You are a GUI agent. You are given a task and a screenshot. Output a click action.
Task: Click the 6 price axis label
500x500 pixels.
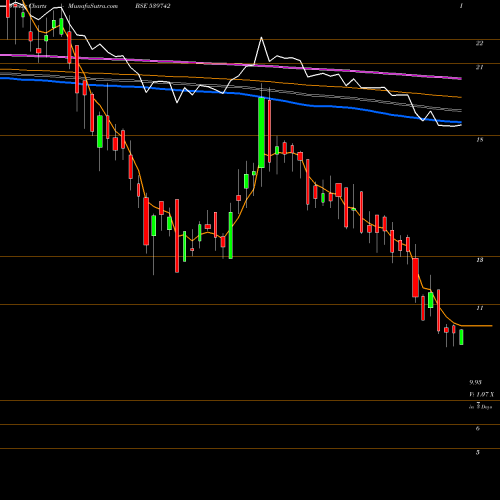[x=478, y=428]
